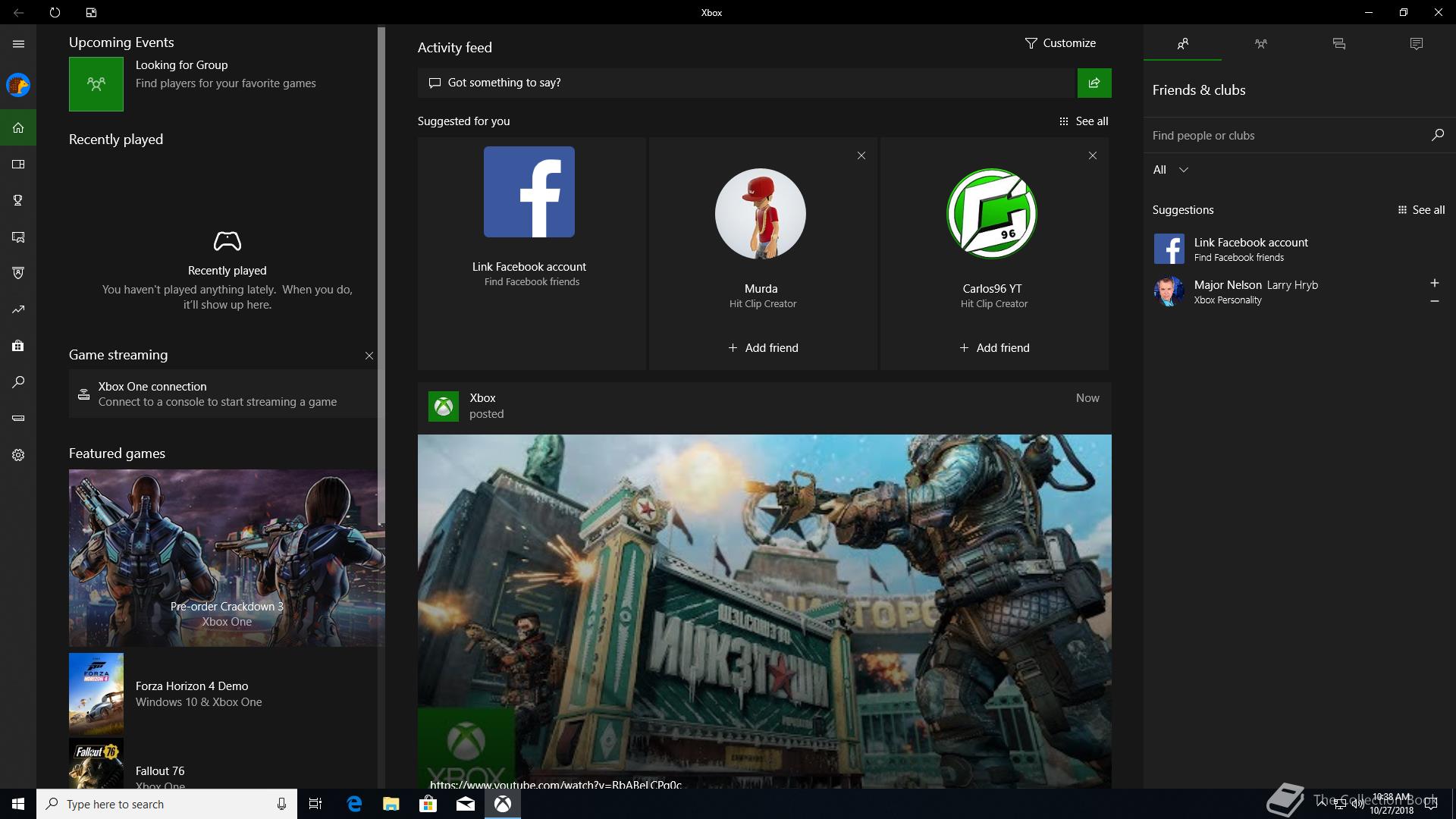Open the profile avatar in sidebar
1456x819 pixels.
click(x=18, y=85)
